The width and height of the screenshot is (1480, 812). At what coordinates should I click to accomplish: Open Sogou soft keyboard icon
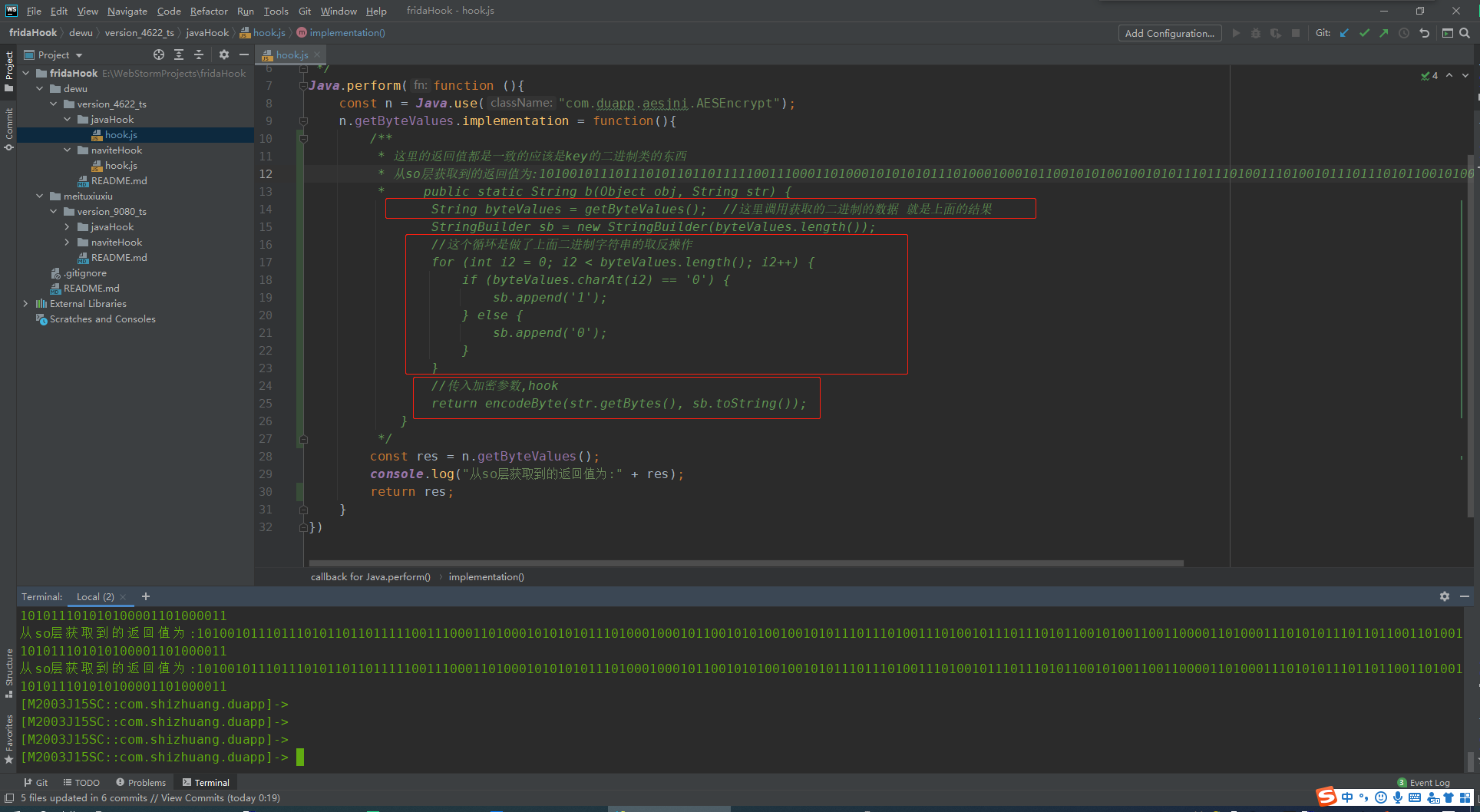click(x=1415, y=797)
